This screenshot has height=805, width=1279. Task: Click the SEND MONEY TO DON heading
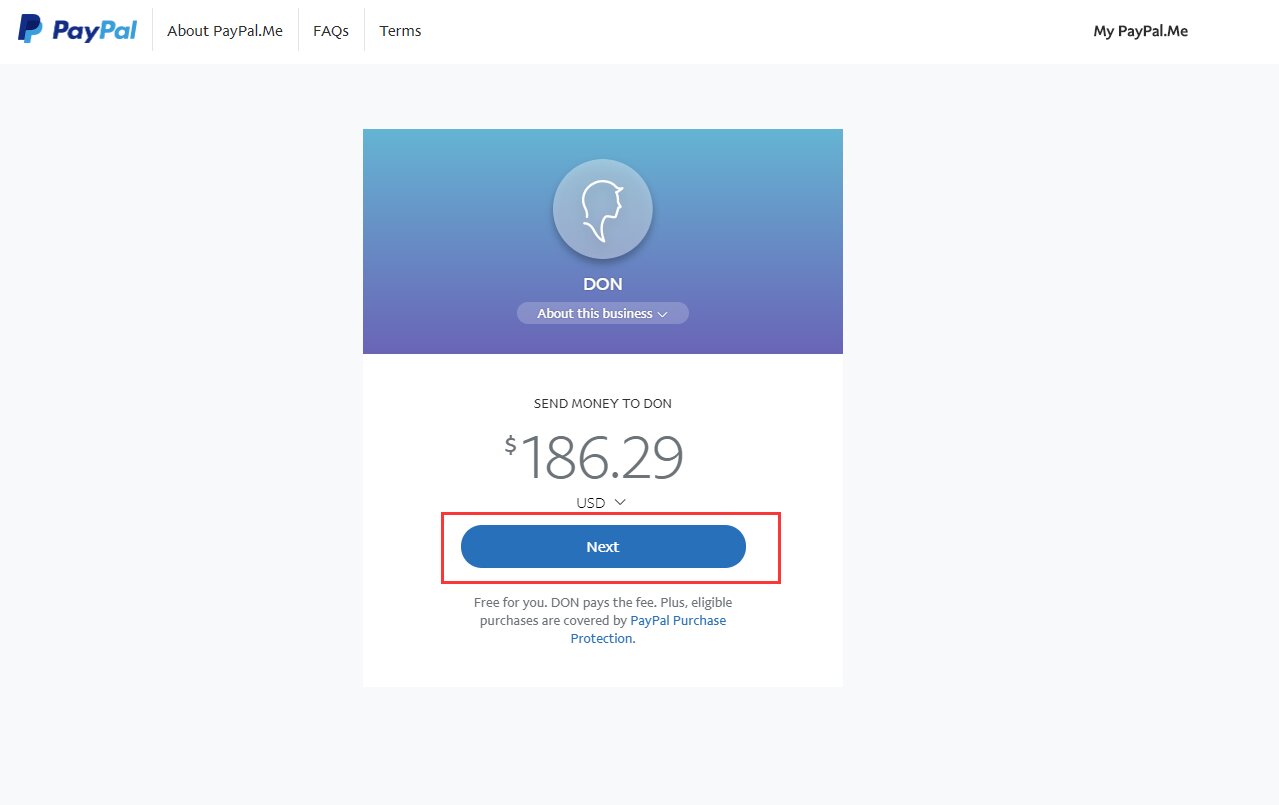point(603,404)
